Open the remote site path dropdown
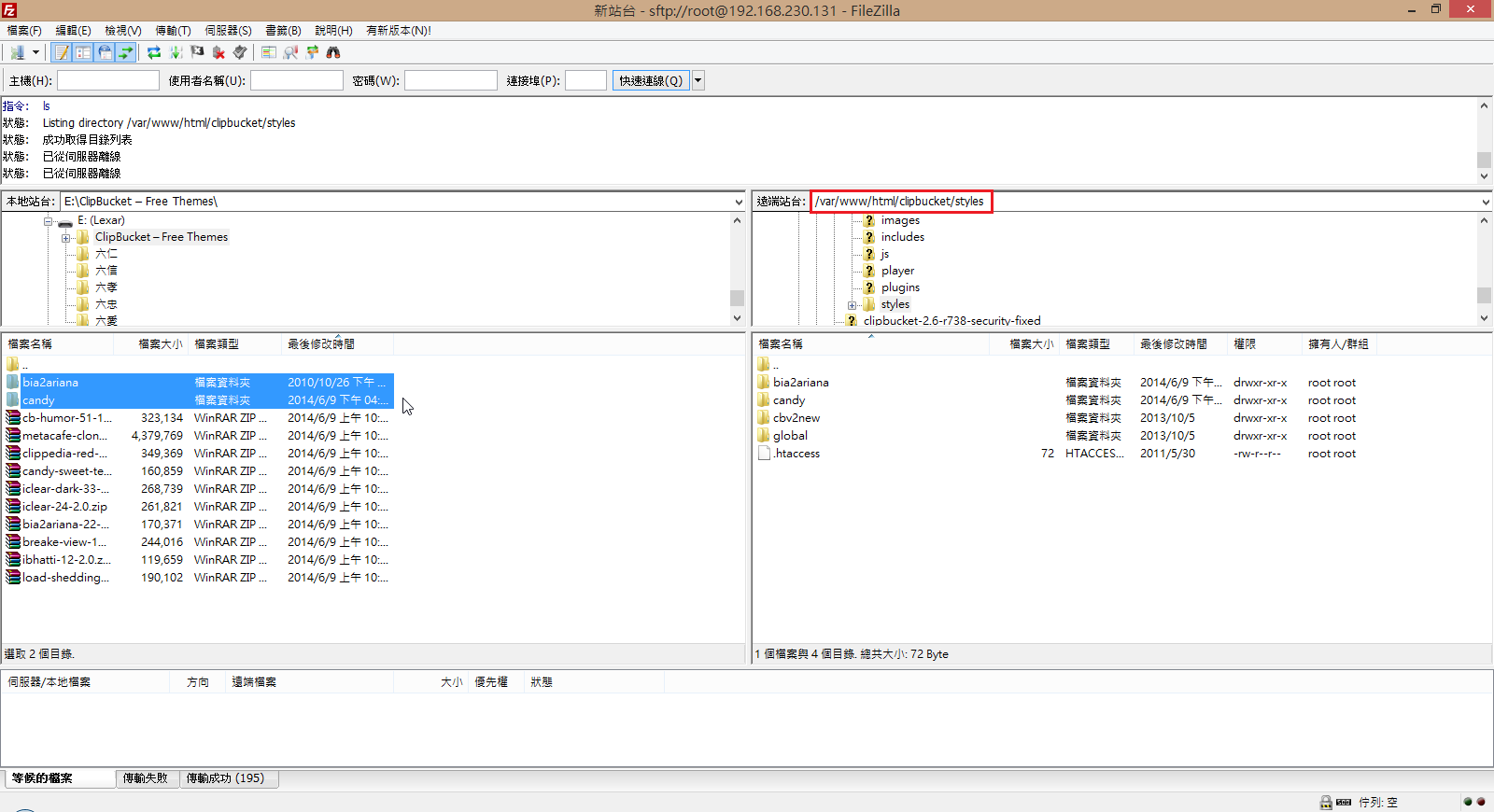 [x=1485, y=202]
